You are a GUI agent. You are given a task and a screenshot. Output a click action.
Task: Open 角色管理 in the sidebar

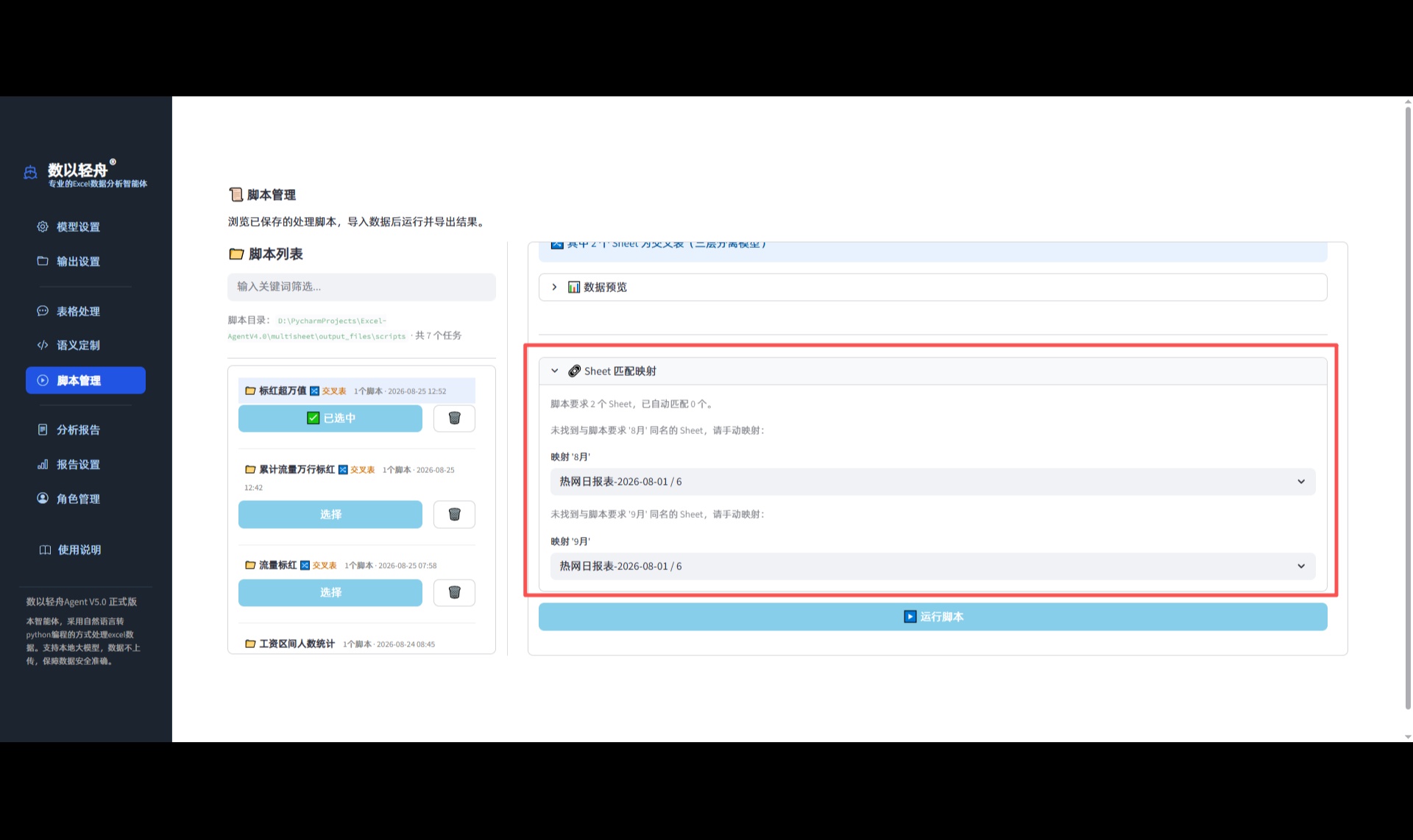point(78,499)
